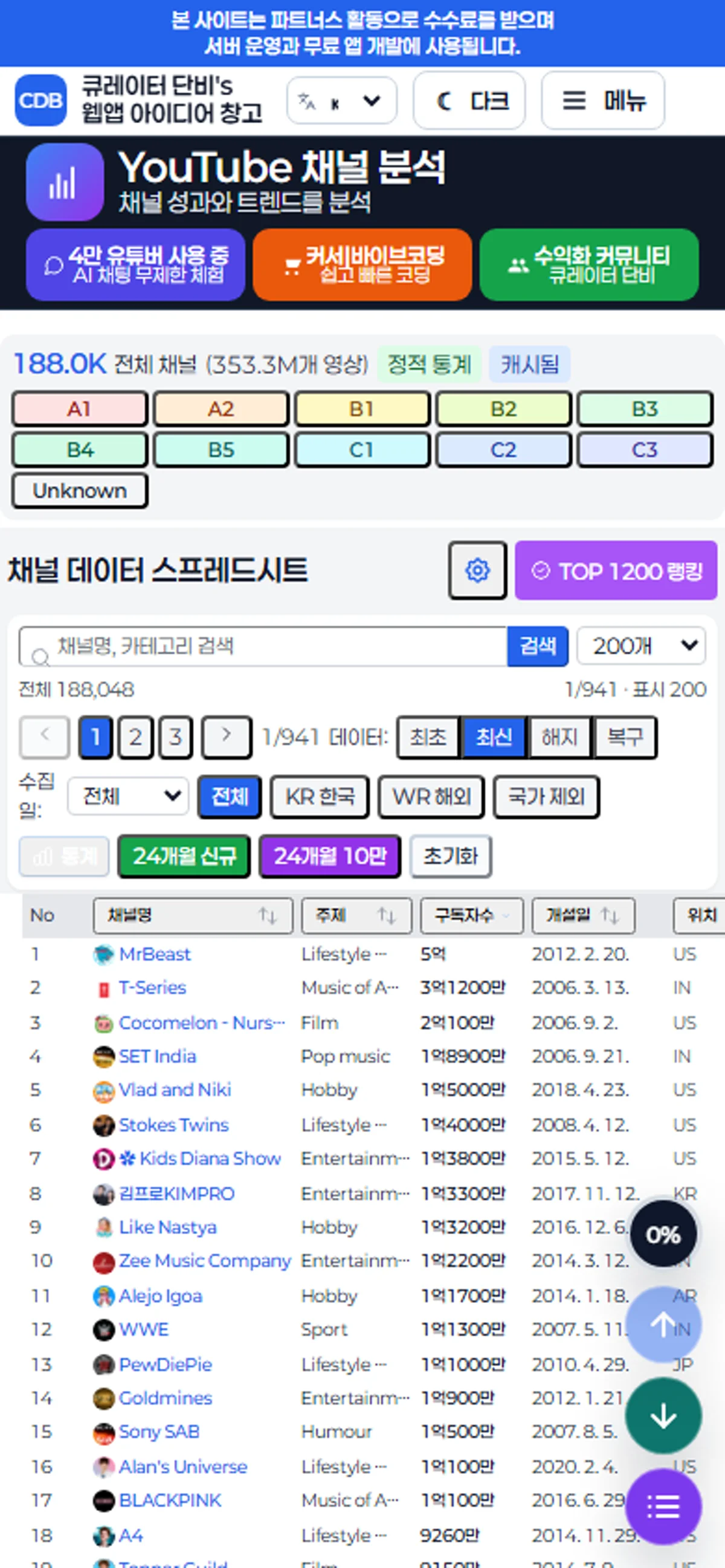Click the orange 커서|바이브코딩 banner
Image resolution: width=725 pixels, height=1568 pixels.
[x=362, y=264]
